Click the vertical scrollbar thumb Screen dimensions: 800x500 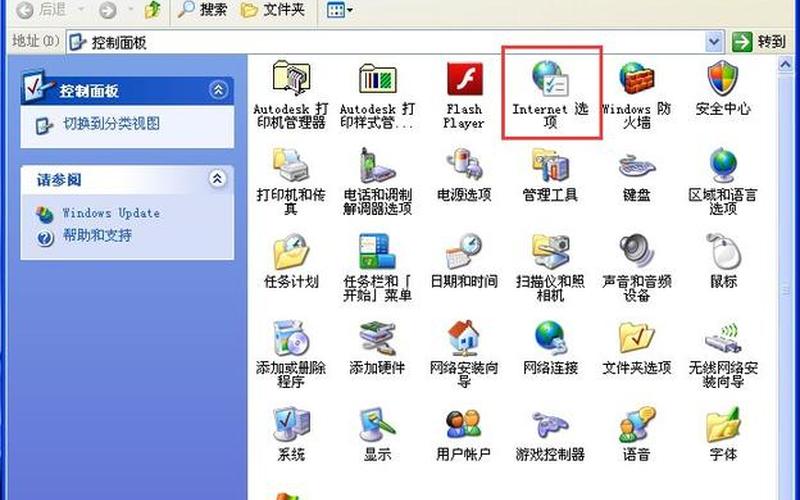pos(786,290)
